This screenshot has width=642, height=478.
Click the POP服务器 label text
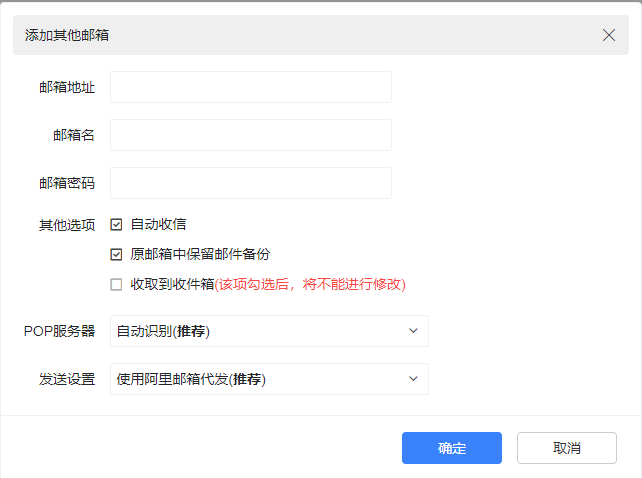click(59, 331)
